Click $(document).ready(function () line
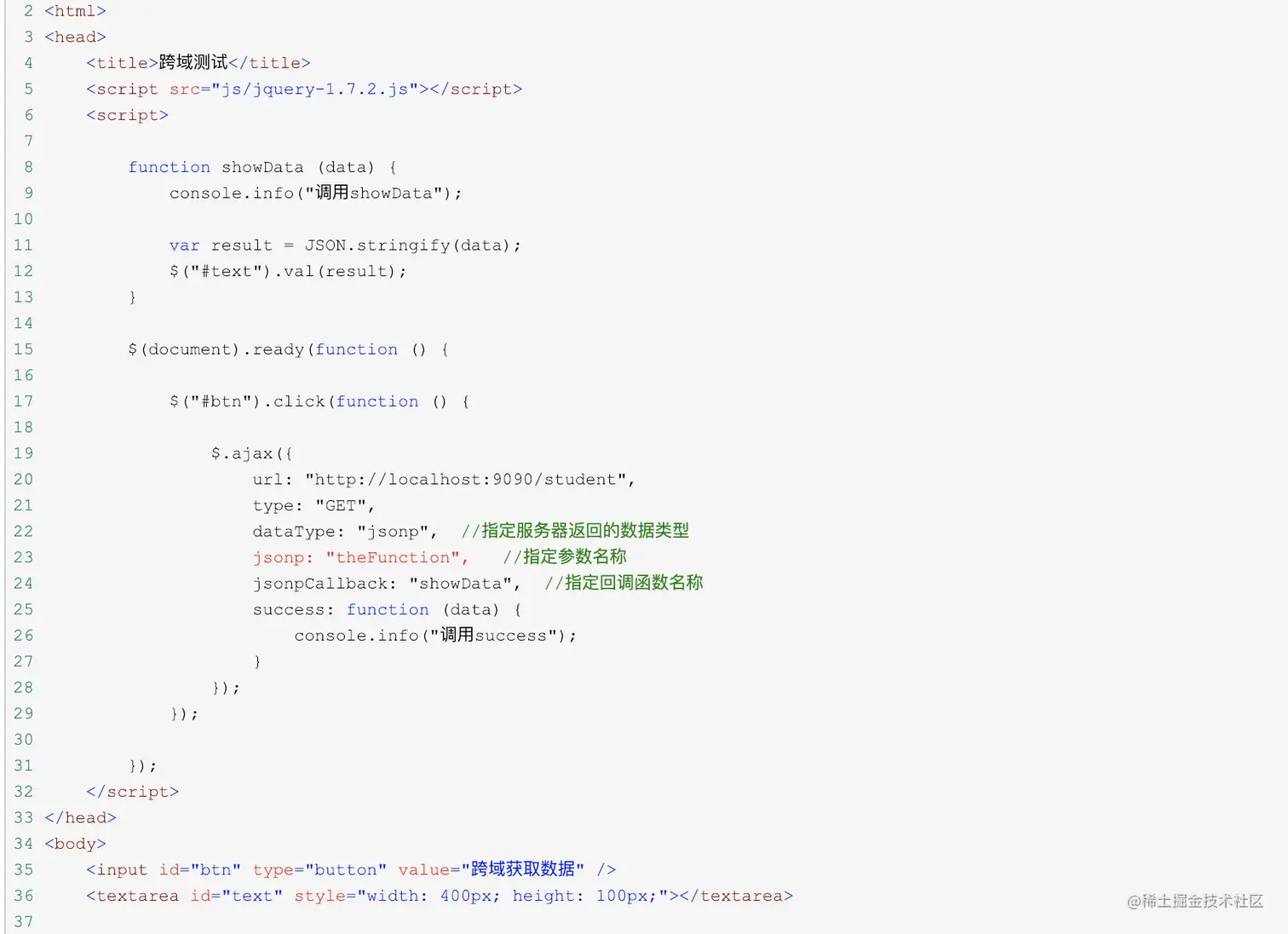 coord(288,349)
